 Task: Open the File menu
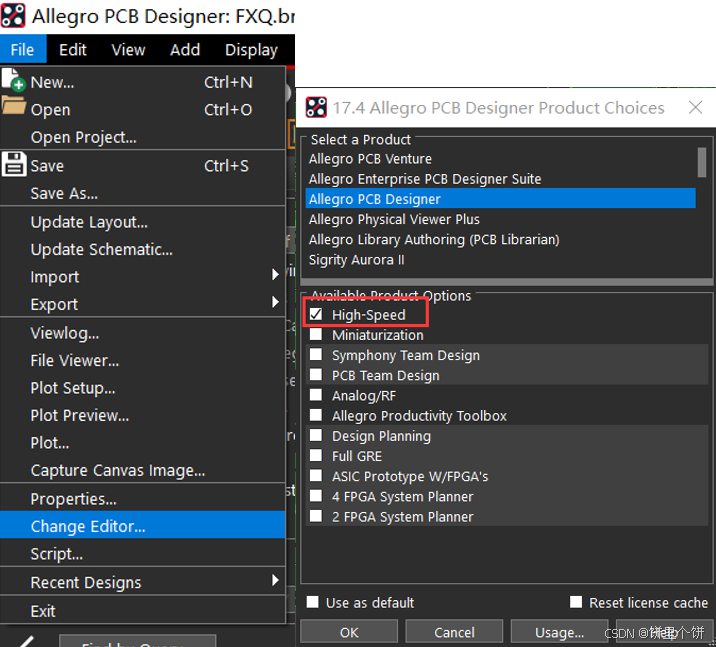(x=22, y=49)
